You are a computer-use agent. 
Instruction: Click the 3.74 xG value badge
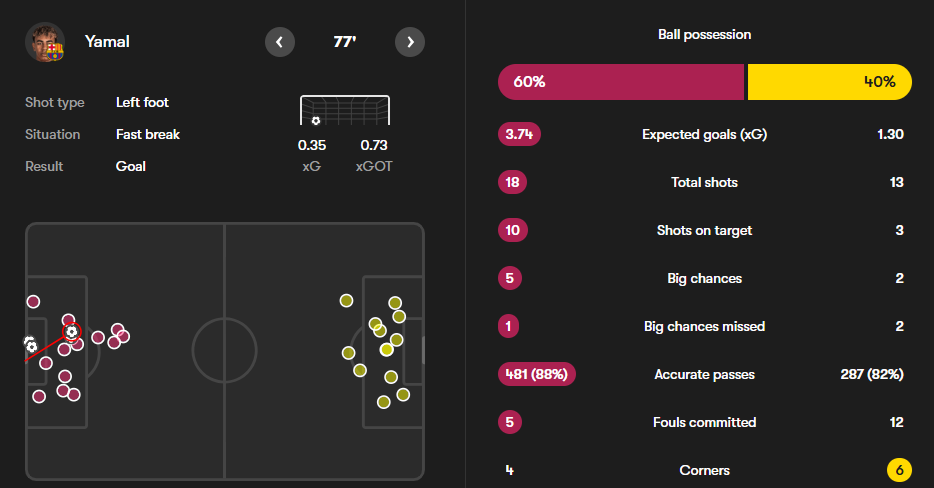pyautogui.click(x=519, y=134)
